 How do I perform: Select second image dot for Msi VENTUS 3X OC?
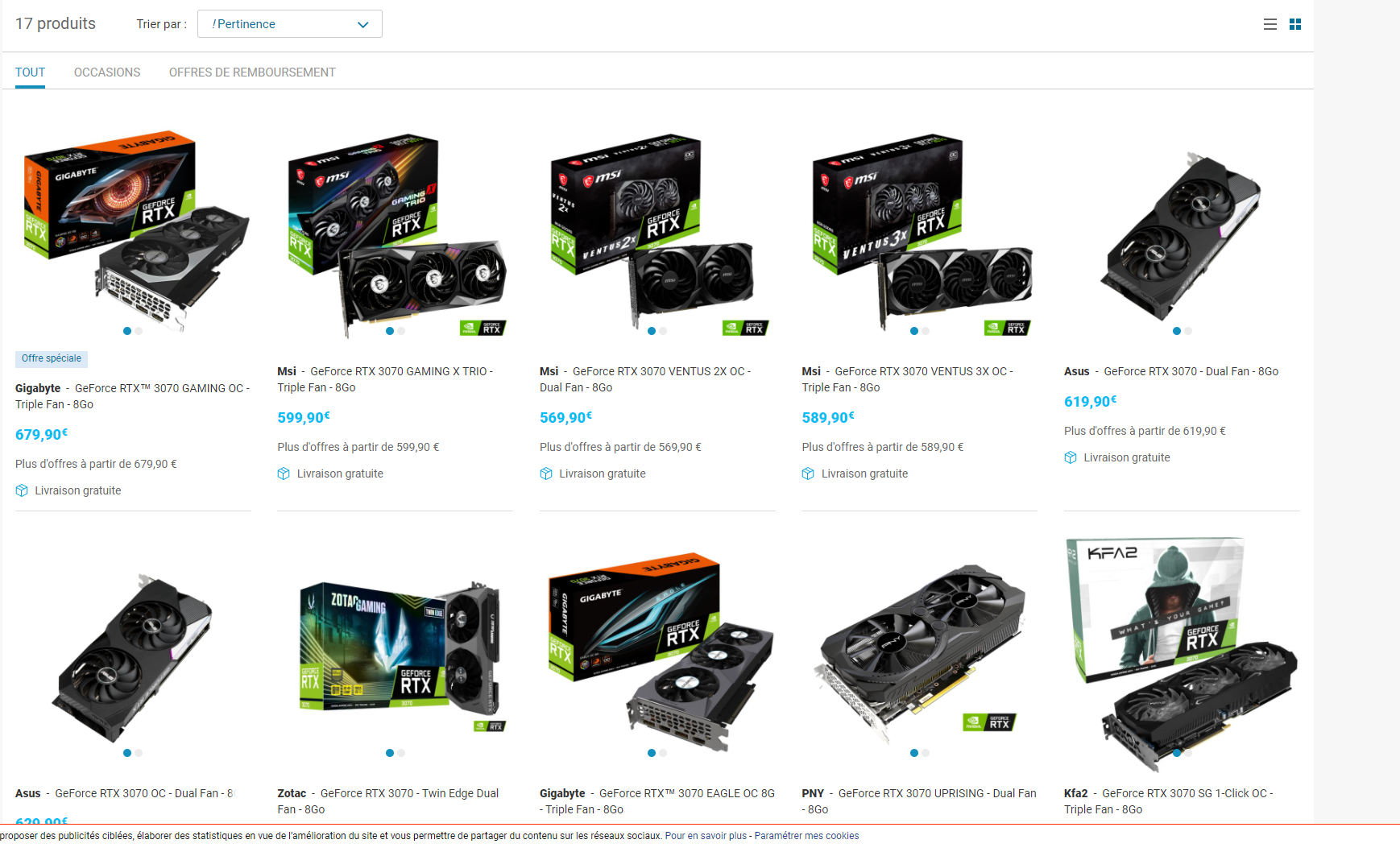926,331
